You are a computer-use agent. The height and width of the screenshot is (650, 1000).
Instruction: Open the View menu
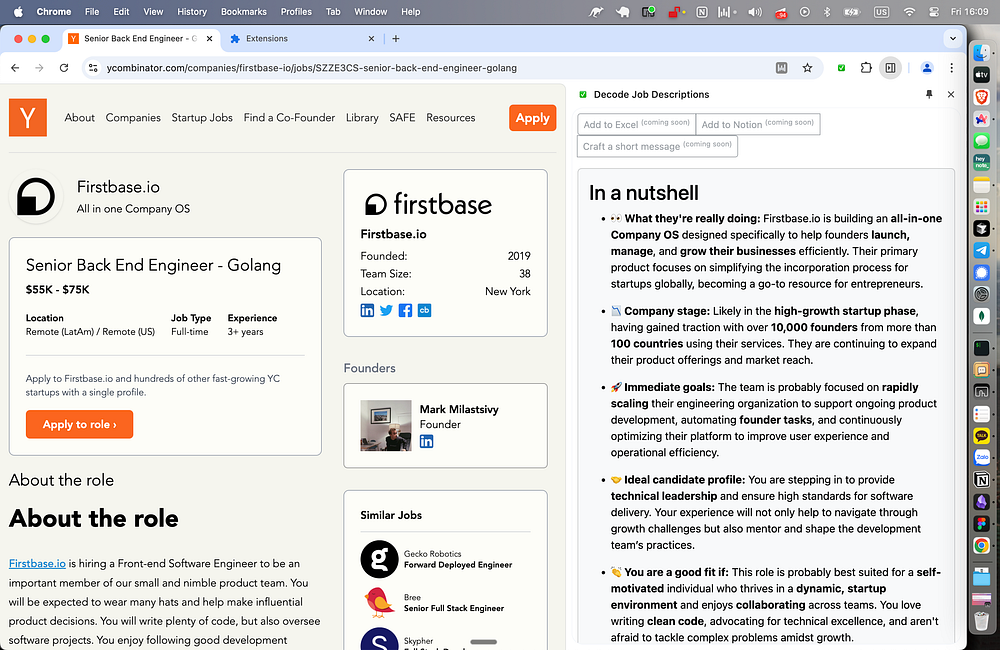153,11
